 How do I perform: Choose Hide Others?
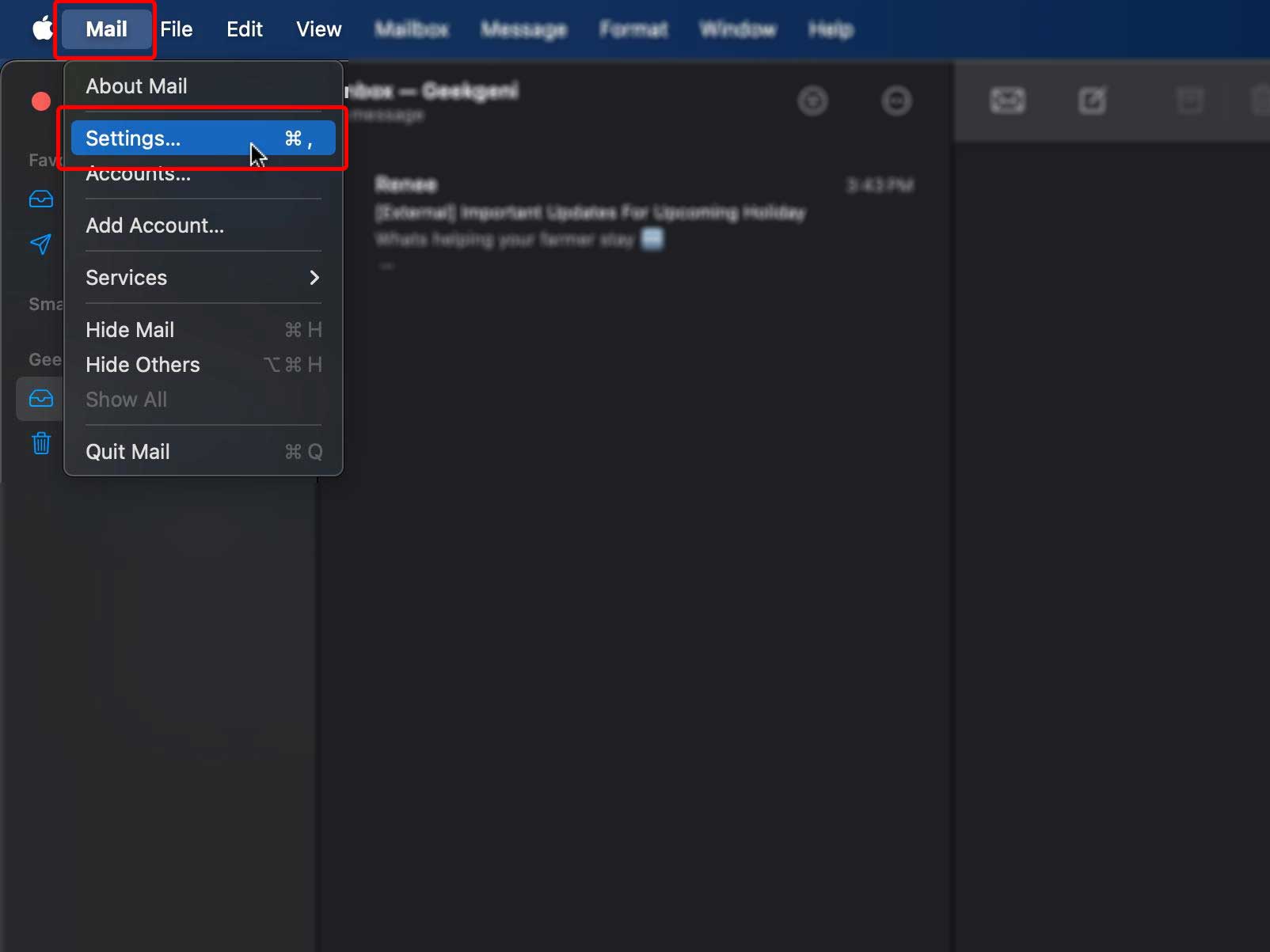[203, 365]
